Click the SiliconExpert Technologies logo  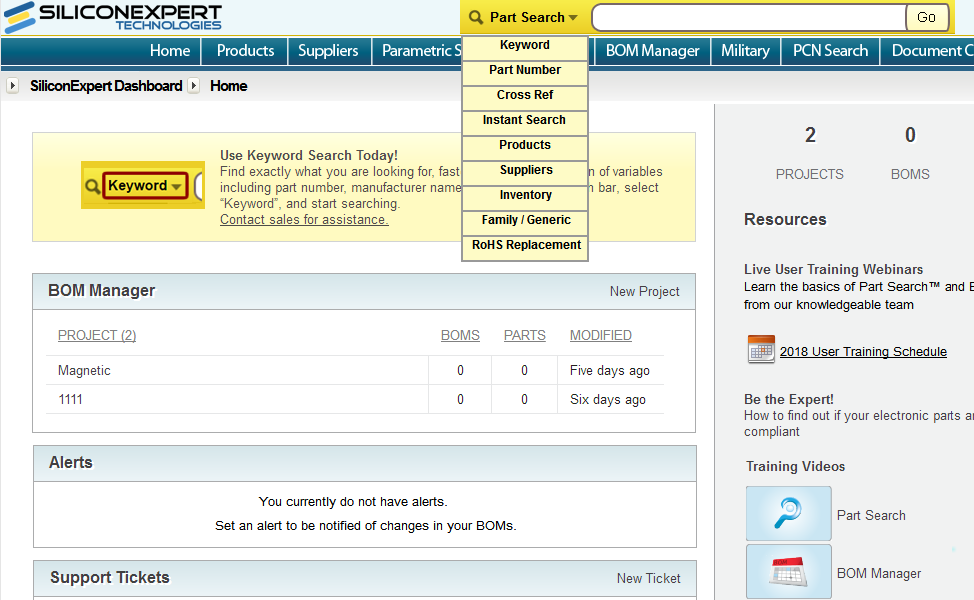pyautogui.click(x=113, y=17)
